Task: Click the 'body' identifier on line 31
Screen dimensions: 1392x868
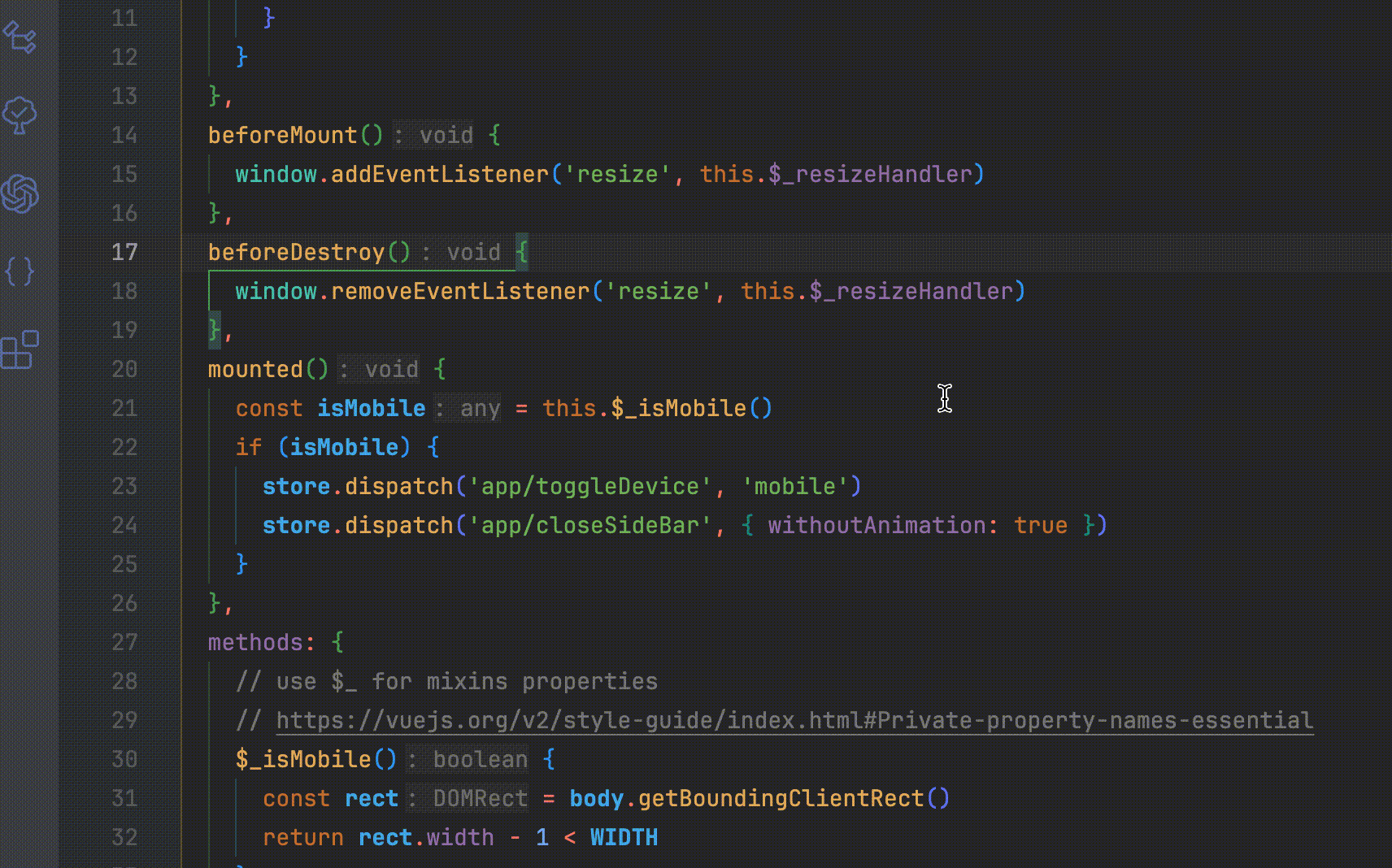Action: 597,798
